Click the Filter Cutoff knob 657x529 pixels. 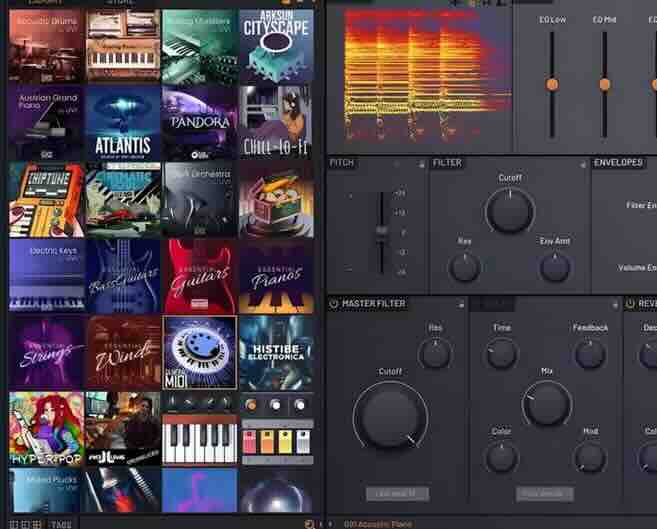point(510,211)
